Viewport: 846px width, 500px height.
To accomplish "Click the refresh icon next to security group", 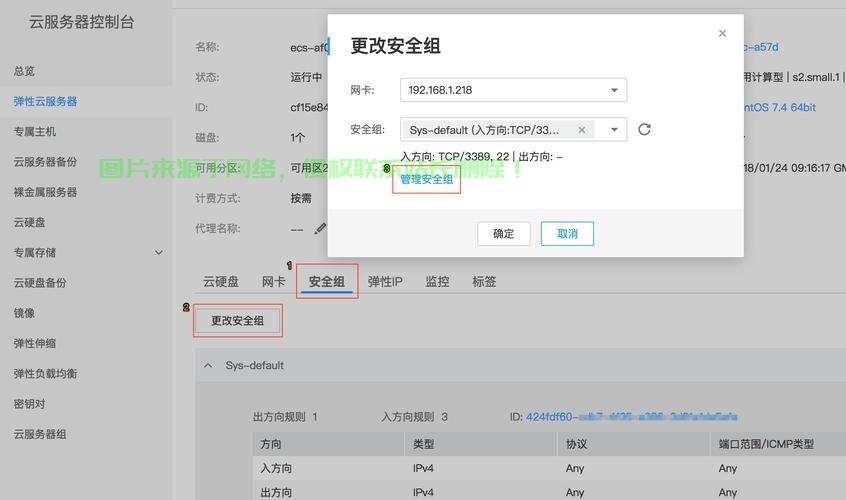I will [x=644, y=129].
